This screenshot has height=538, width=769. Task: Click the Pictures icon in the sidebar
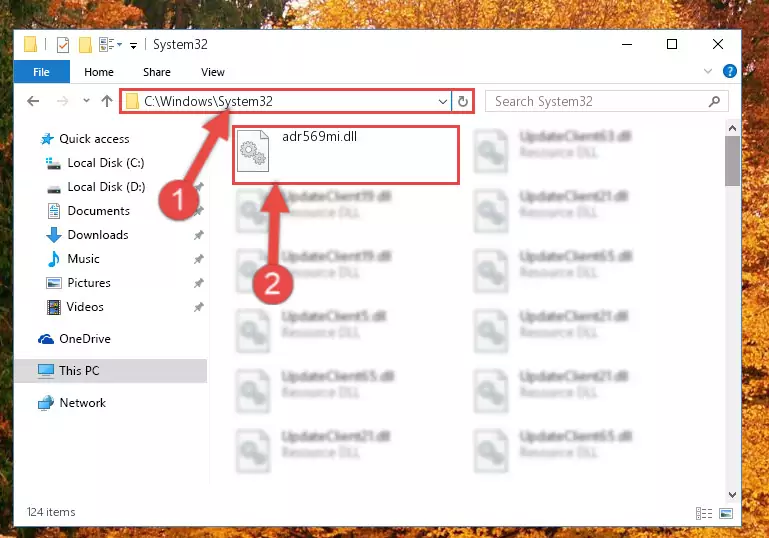[53, 283]
